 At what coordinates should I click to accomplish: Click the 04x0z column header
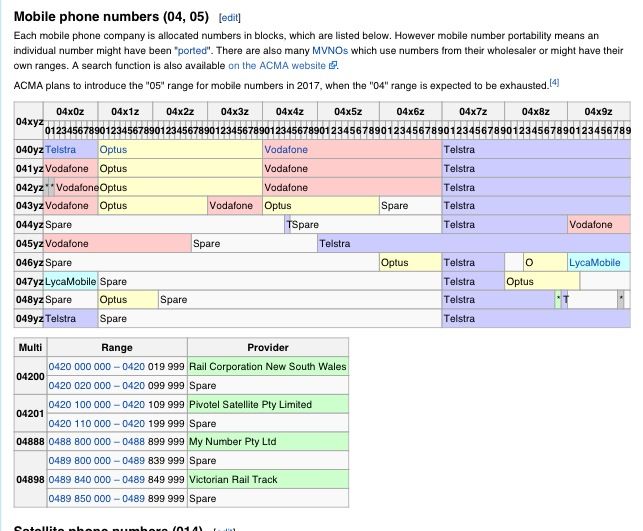click(x=71, y=112)
